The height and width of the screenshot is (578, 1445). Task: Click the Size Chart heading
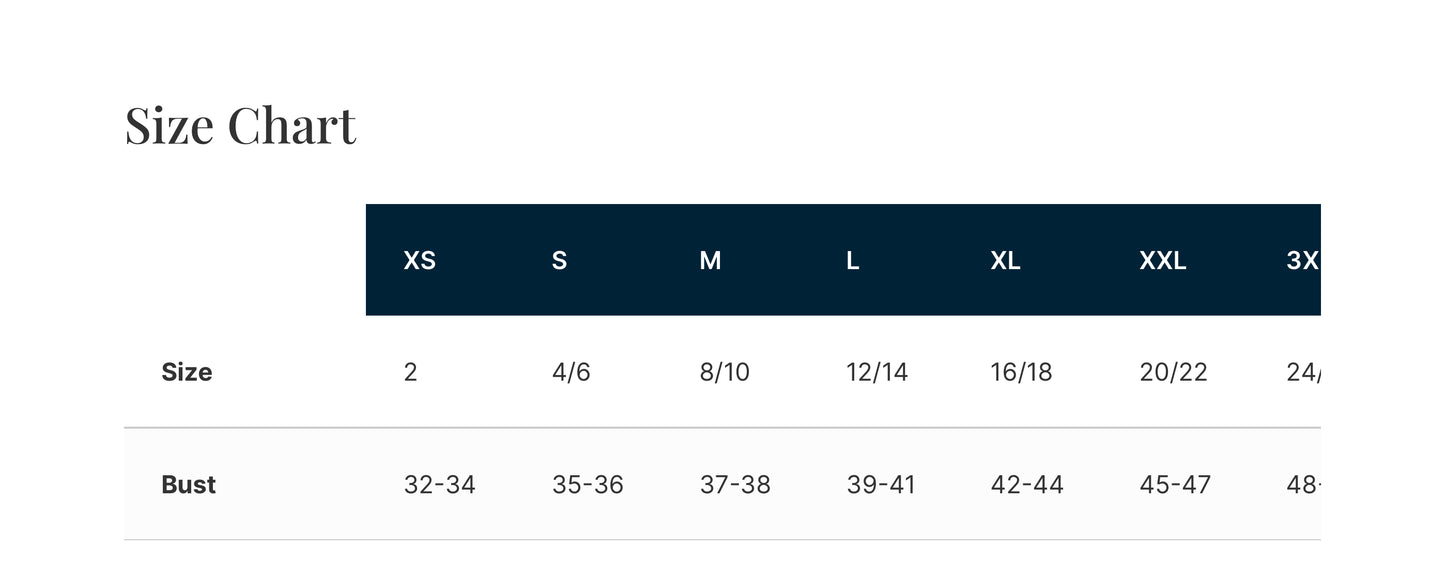[x=240, y=126]
